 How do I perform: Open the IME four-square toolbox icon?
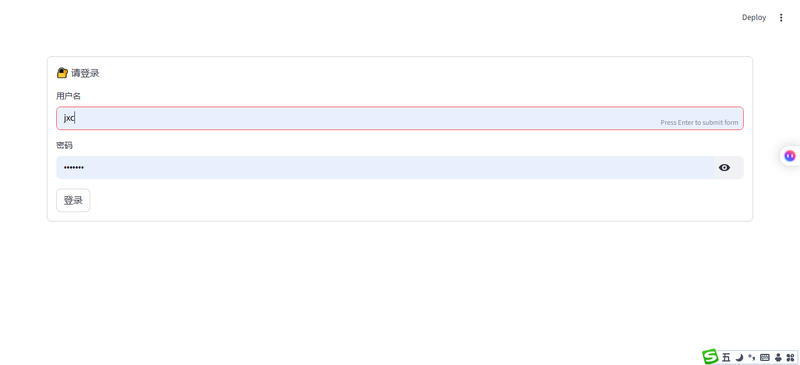click(x=790, y=357)
